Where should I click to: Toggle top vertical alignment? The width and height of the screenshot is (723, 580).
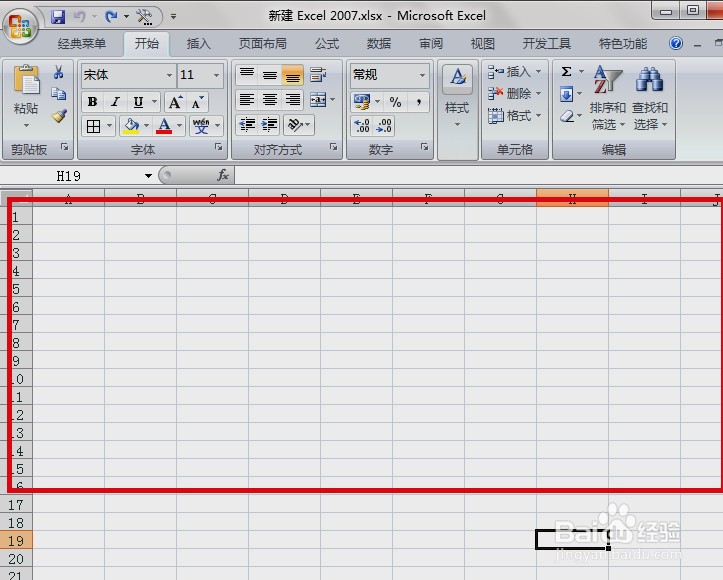tap(247, 74)
